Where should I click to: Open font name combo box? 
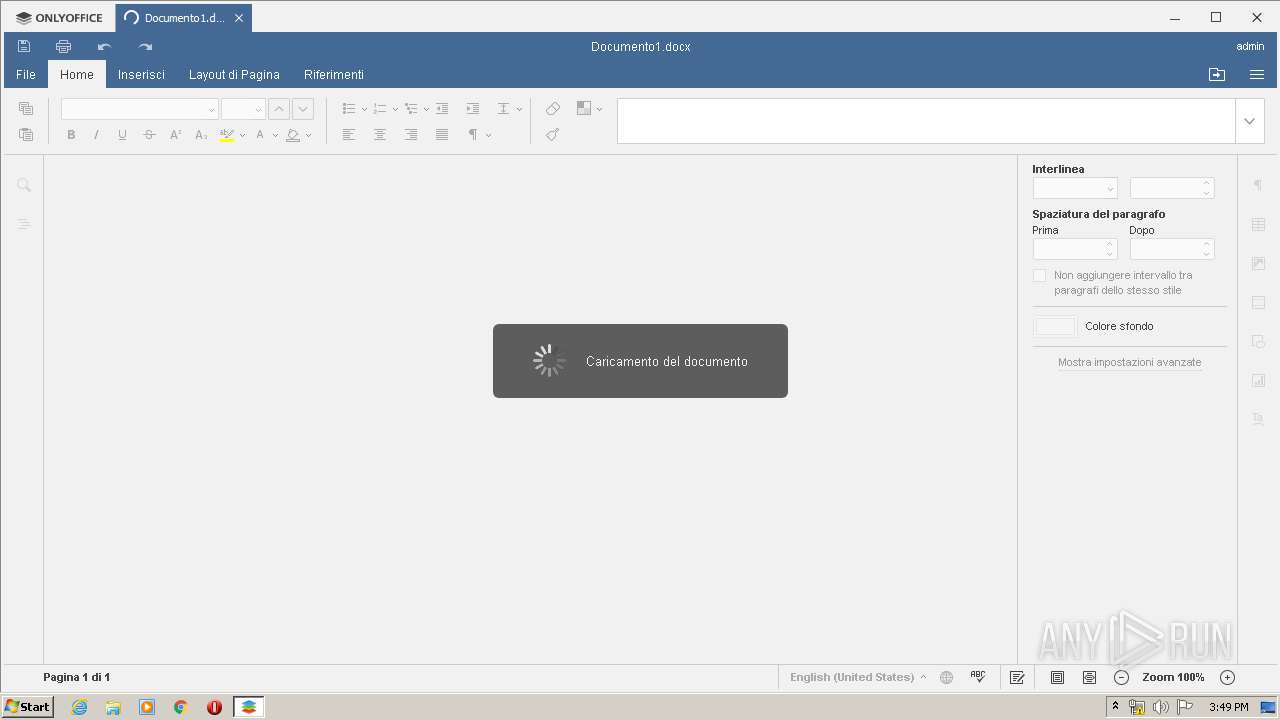(x=140, y=109)
